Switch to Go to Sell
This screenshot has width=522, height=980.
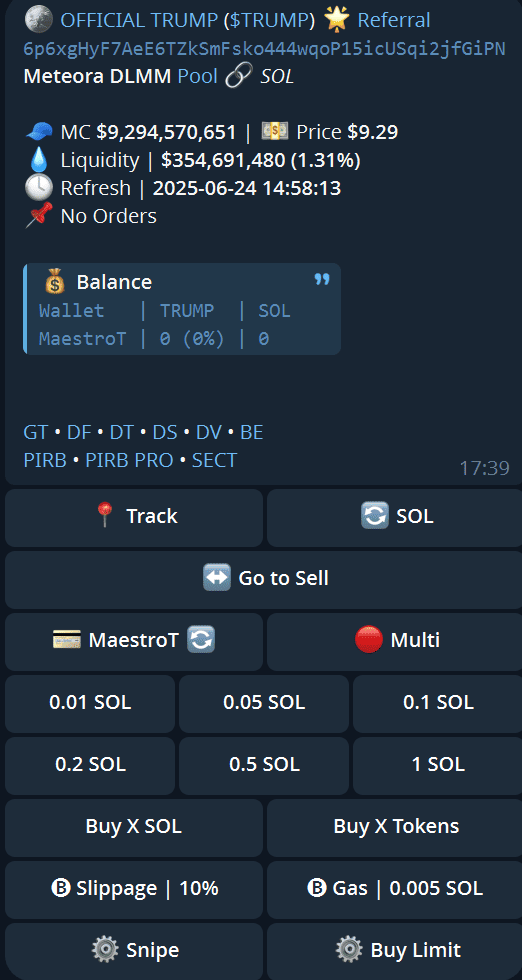pos(263,579)
